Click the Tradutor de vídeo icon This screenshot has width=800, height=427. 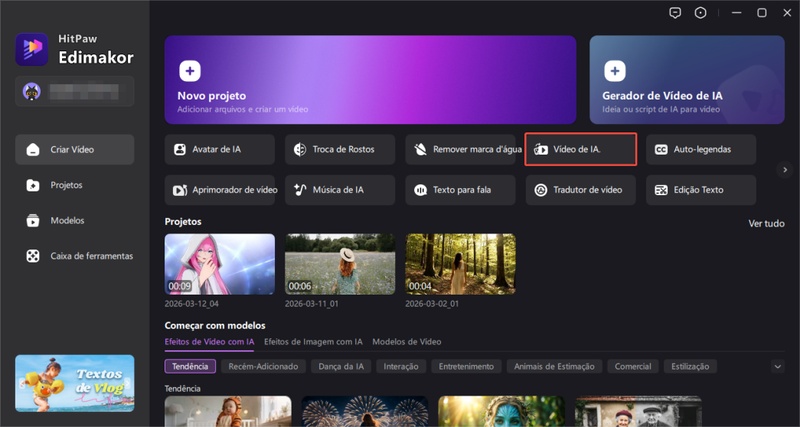coord(540,190)
